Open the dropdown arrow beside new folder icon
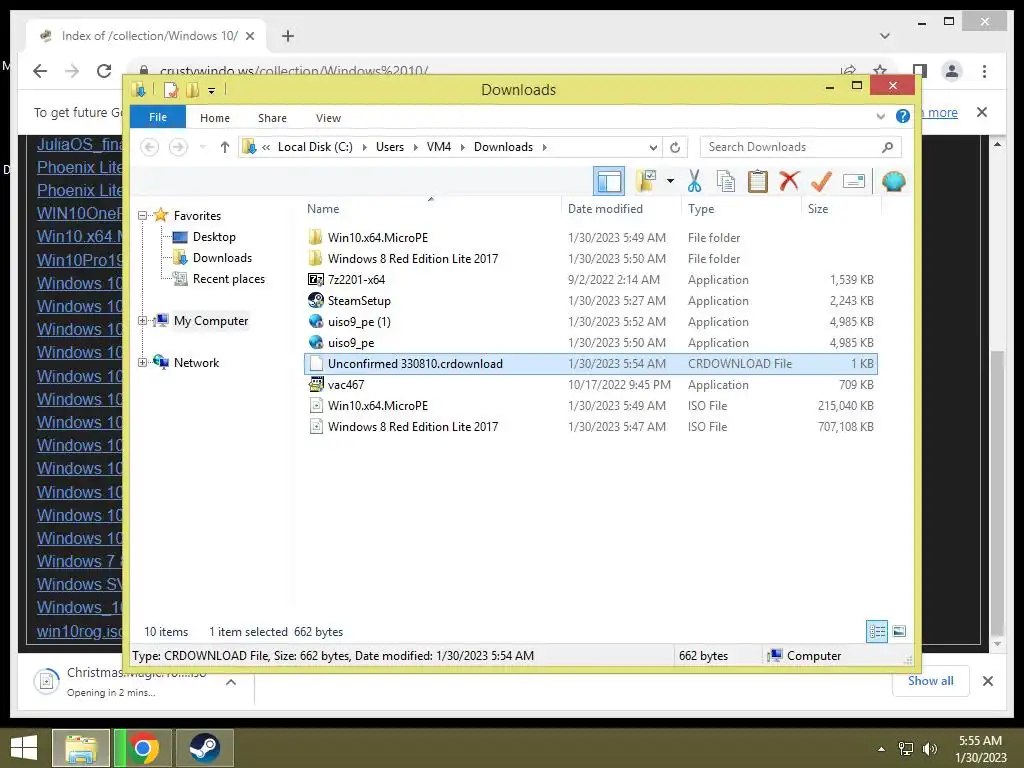Screen dimensions: 1024x768 point(670,181)
